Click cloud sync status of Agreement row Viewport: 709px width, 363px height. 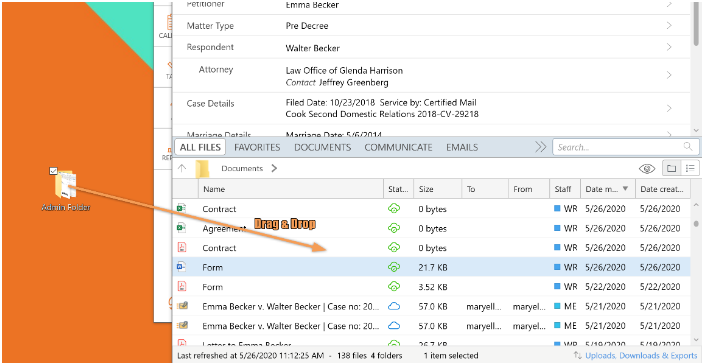pyautogui.click(x=394, y=228)
